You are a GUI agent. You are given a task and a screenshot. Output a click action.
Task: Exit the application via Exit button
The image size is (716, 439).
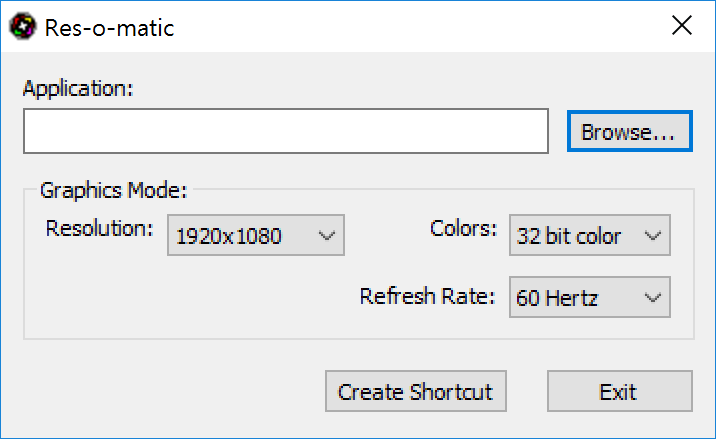pos(620,391)
